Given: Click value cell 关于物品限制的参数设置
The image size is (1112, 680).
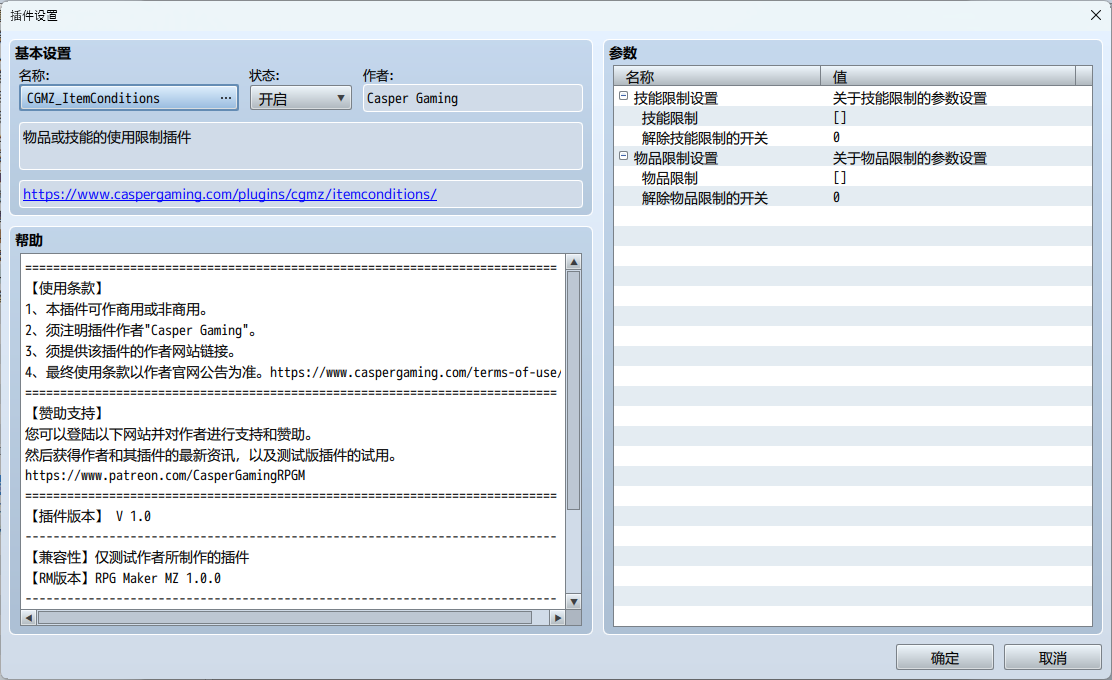Looking at the screenshot, I should pyautogui.click(x=909, y=158).
